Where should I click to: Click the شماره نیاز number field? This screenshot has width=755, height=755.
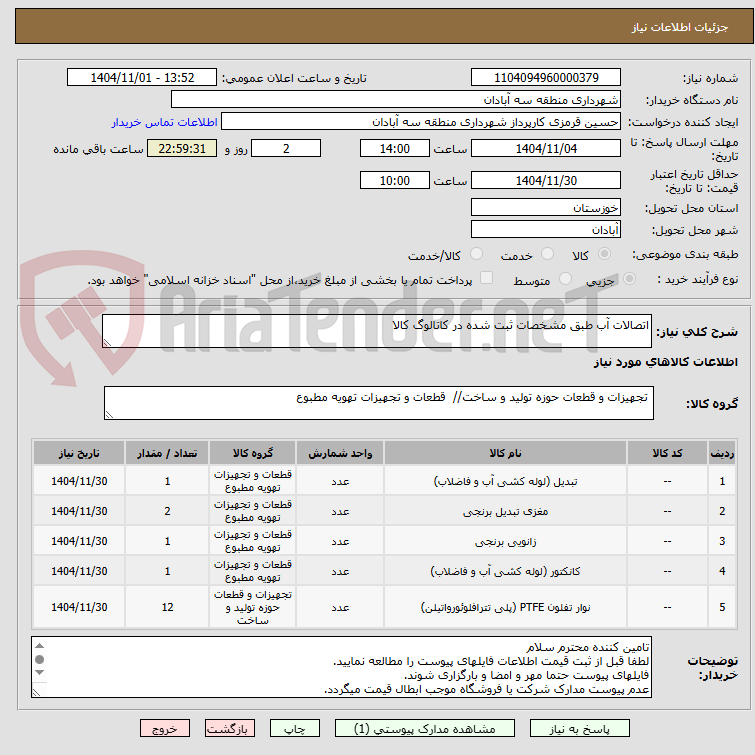(546, 78)
